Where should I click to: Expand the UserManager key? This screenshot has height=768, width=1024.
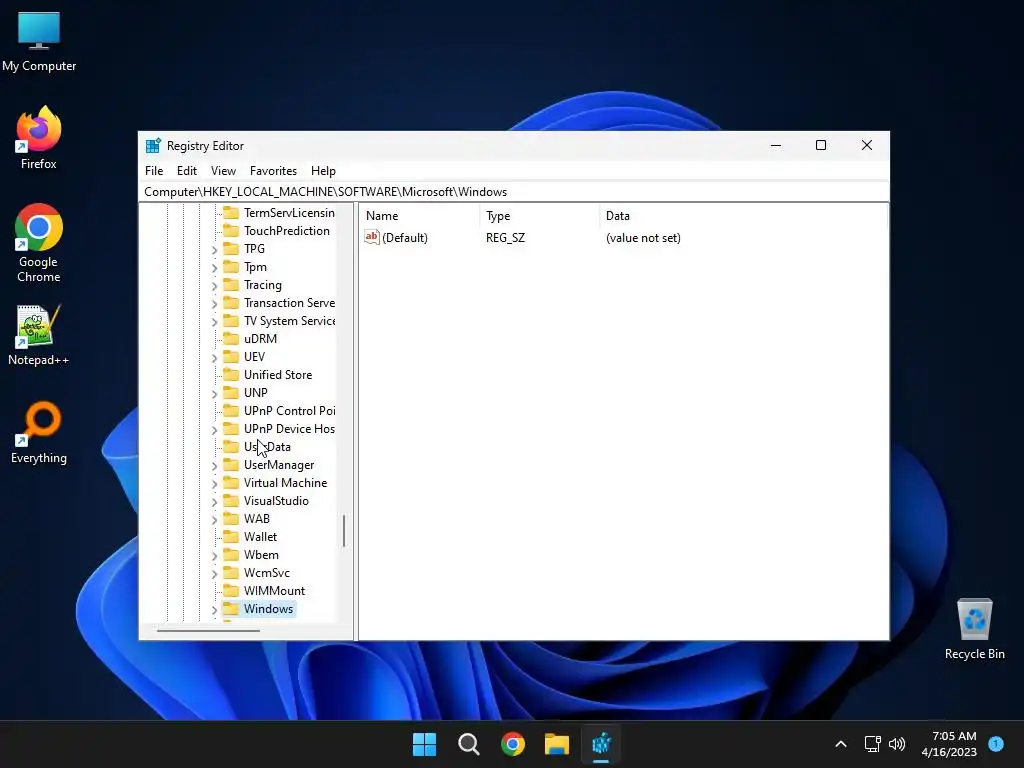214,466
